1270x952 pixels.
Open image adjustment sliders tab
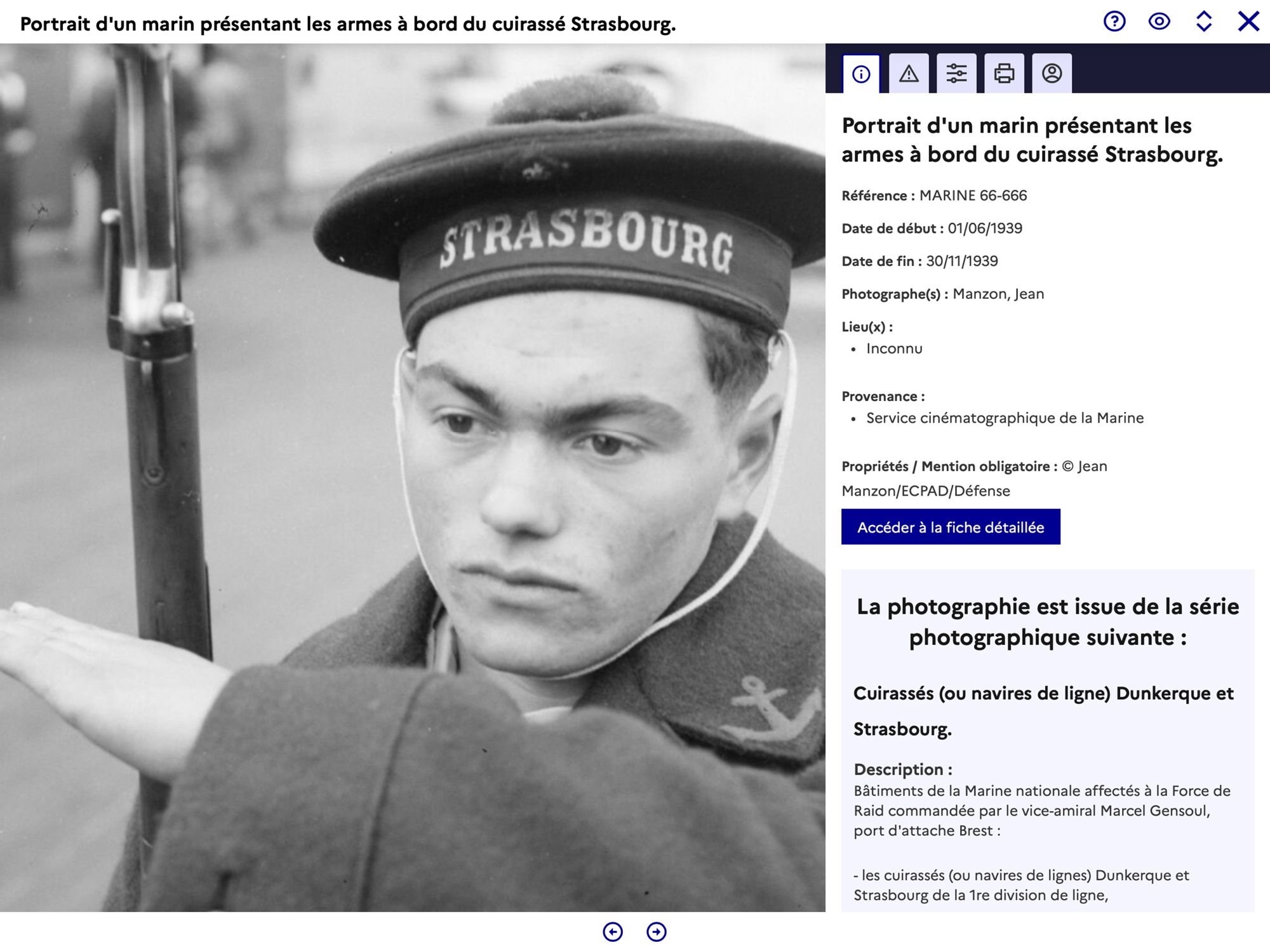(956, 74)
